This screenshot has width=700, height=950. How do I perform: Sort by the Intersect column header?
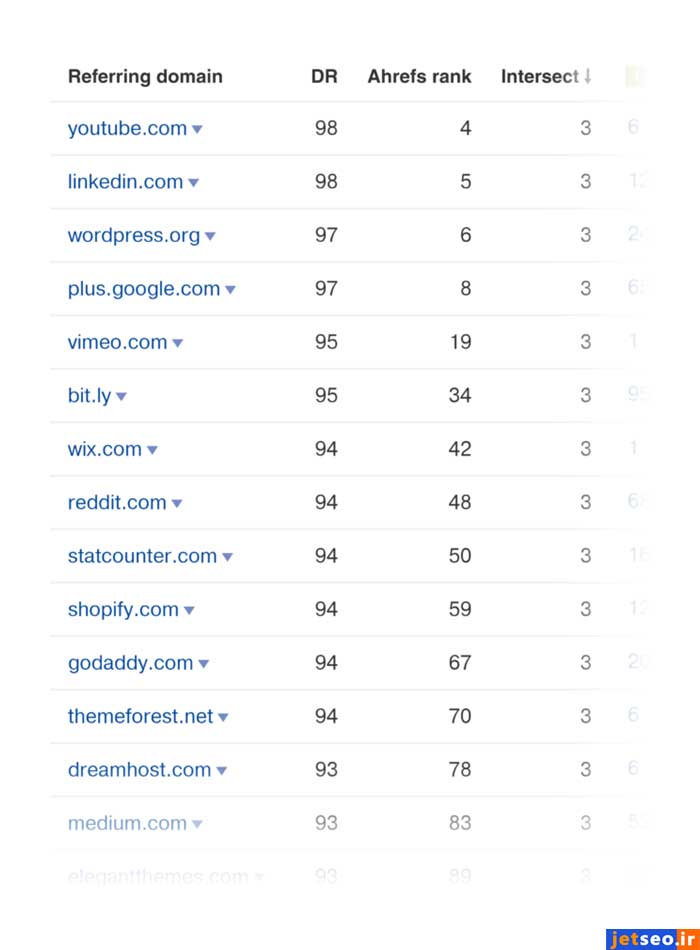[x=539, y=77]
